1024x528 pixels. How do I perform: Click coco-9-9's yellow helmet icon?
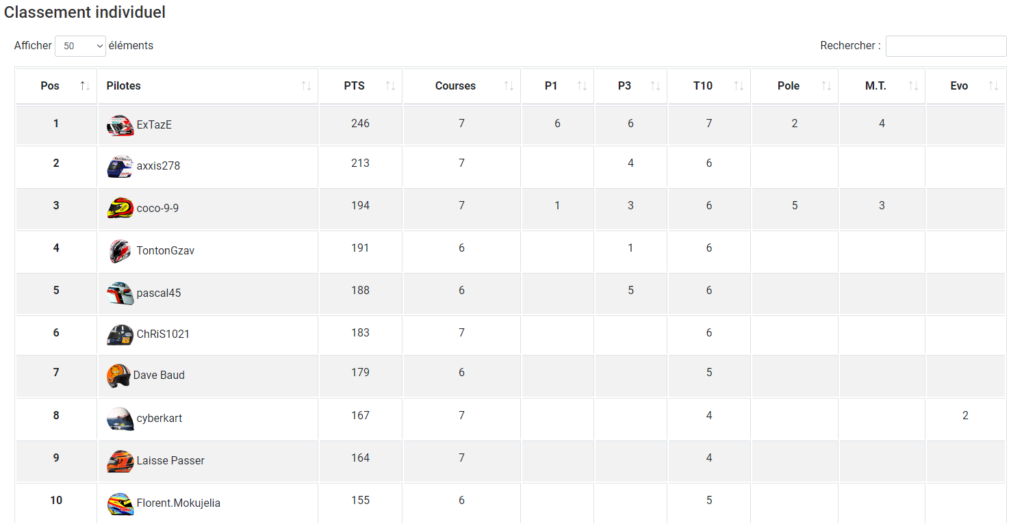[120, 208]
